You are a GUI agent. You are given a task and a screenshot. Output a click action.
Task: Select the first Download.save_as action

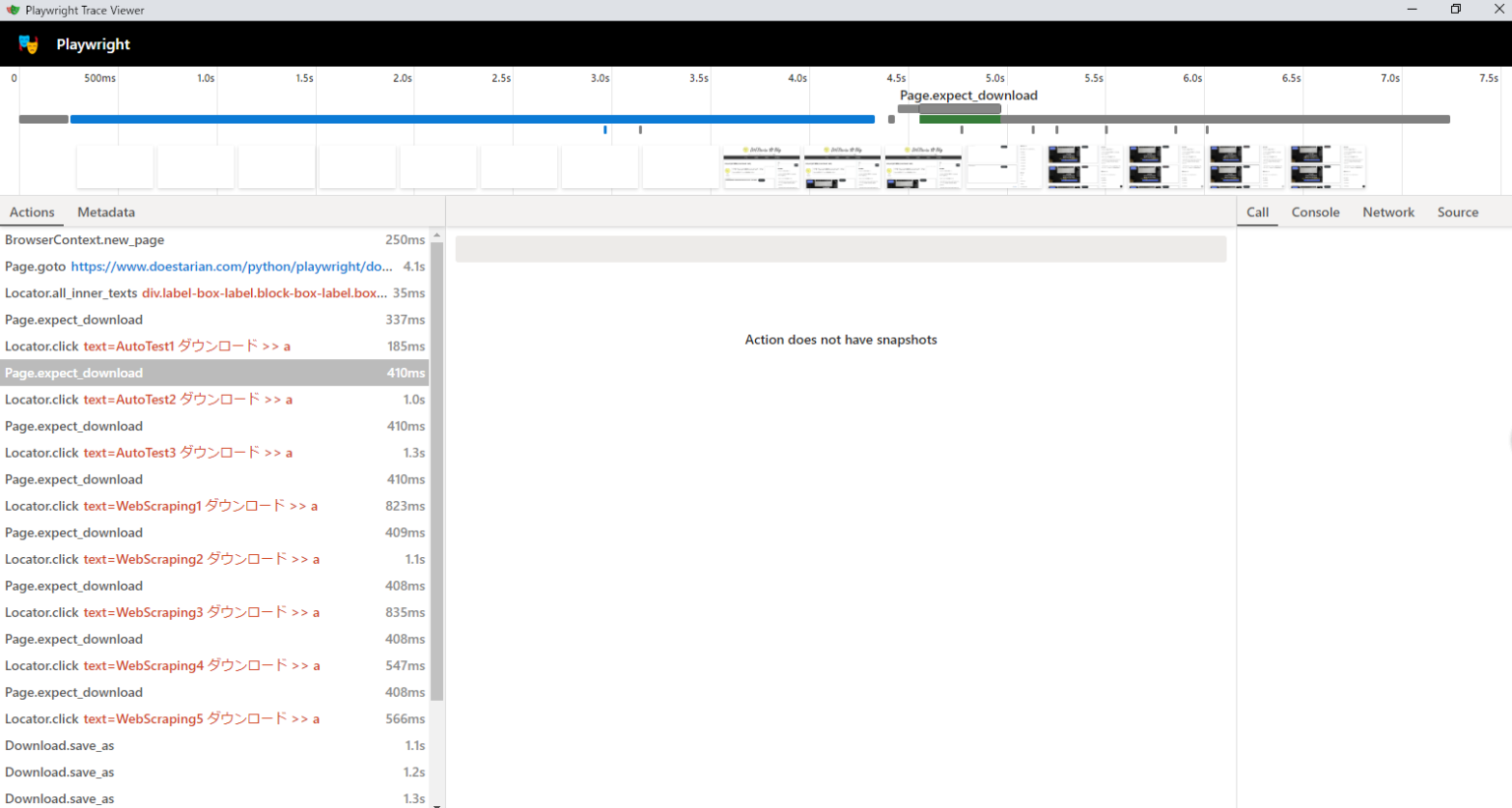point(59,745)
